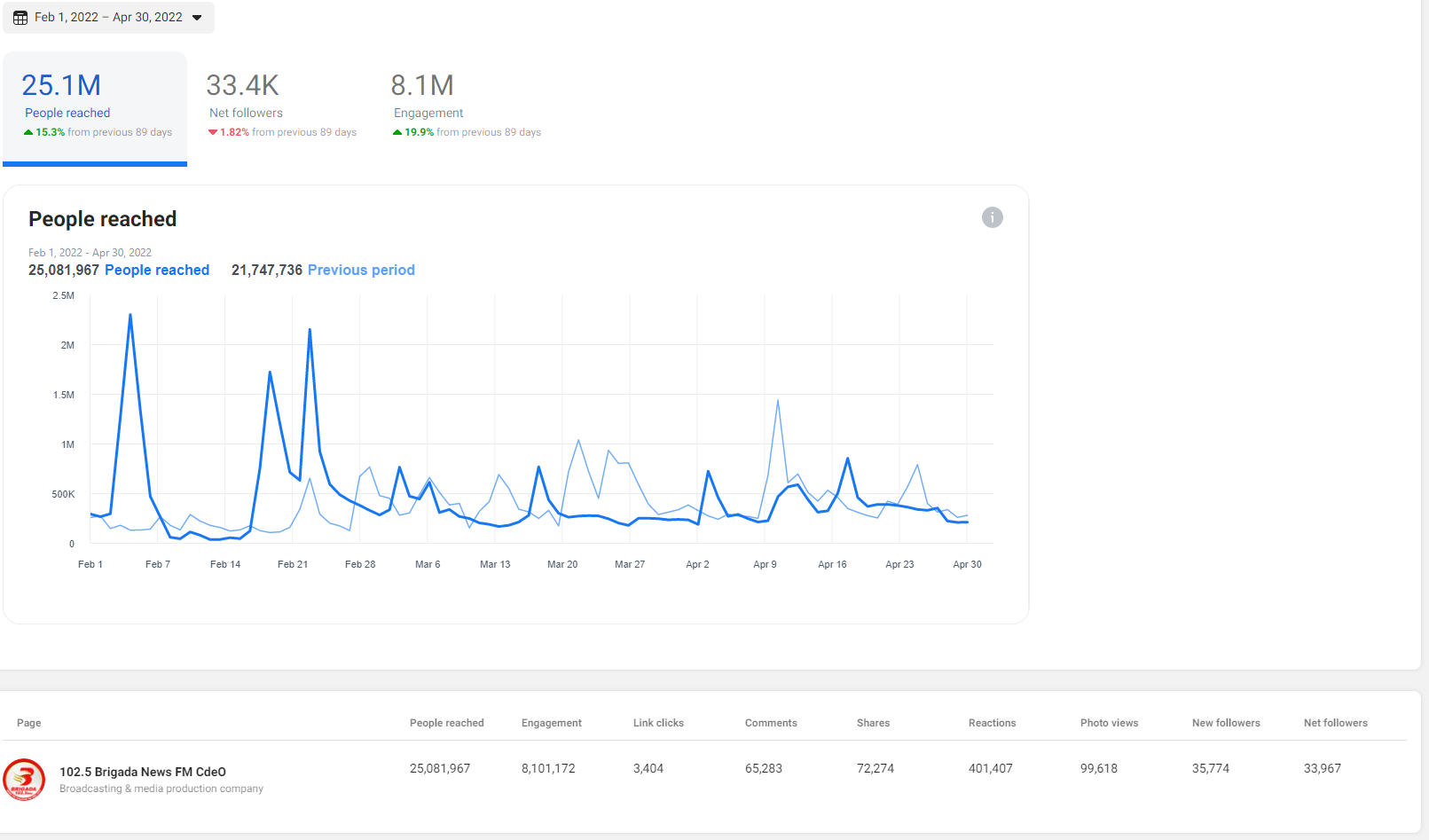Click the Mar 6 axis label

pyautogui.click(x=428, y=564)
